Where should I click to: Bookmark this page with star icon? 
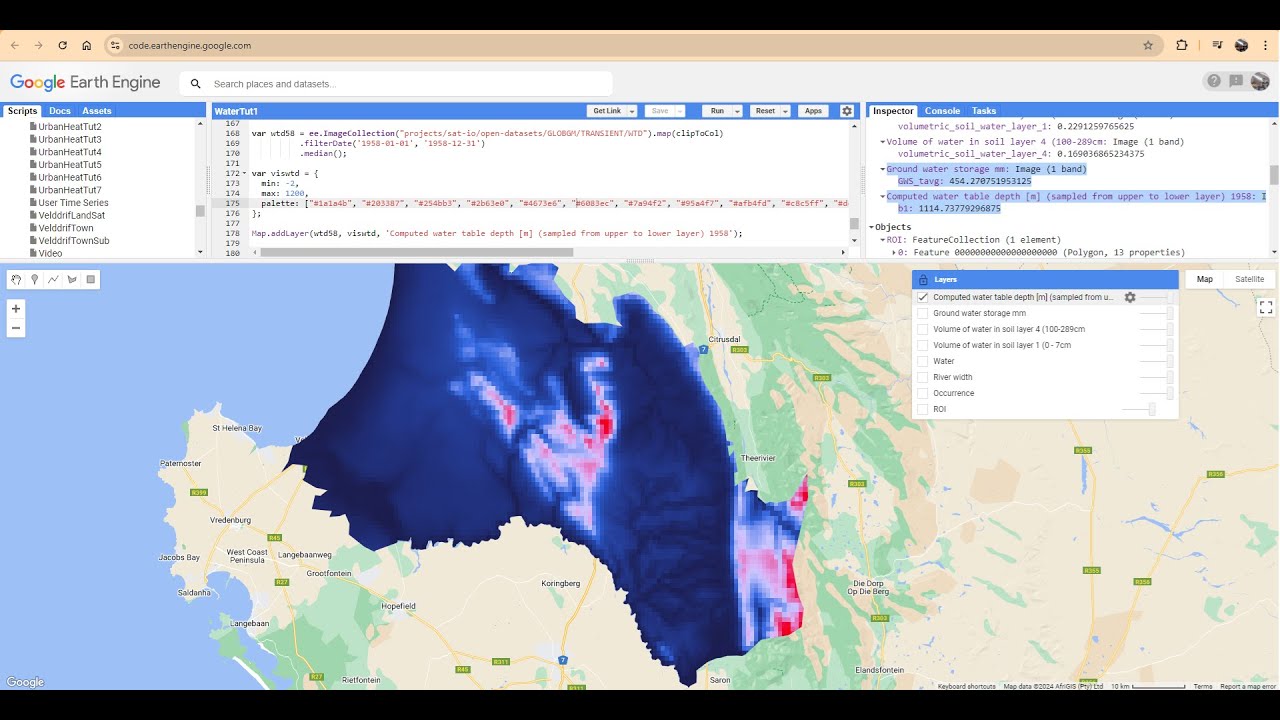pyautogui.click(x=1148, y=45)
